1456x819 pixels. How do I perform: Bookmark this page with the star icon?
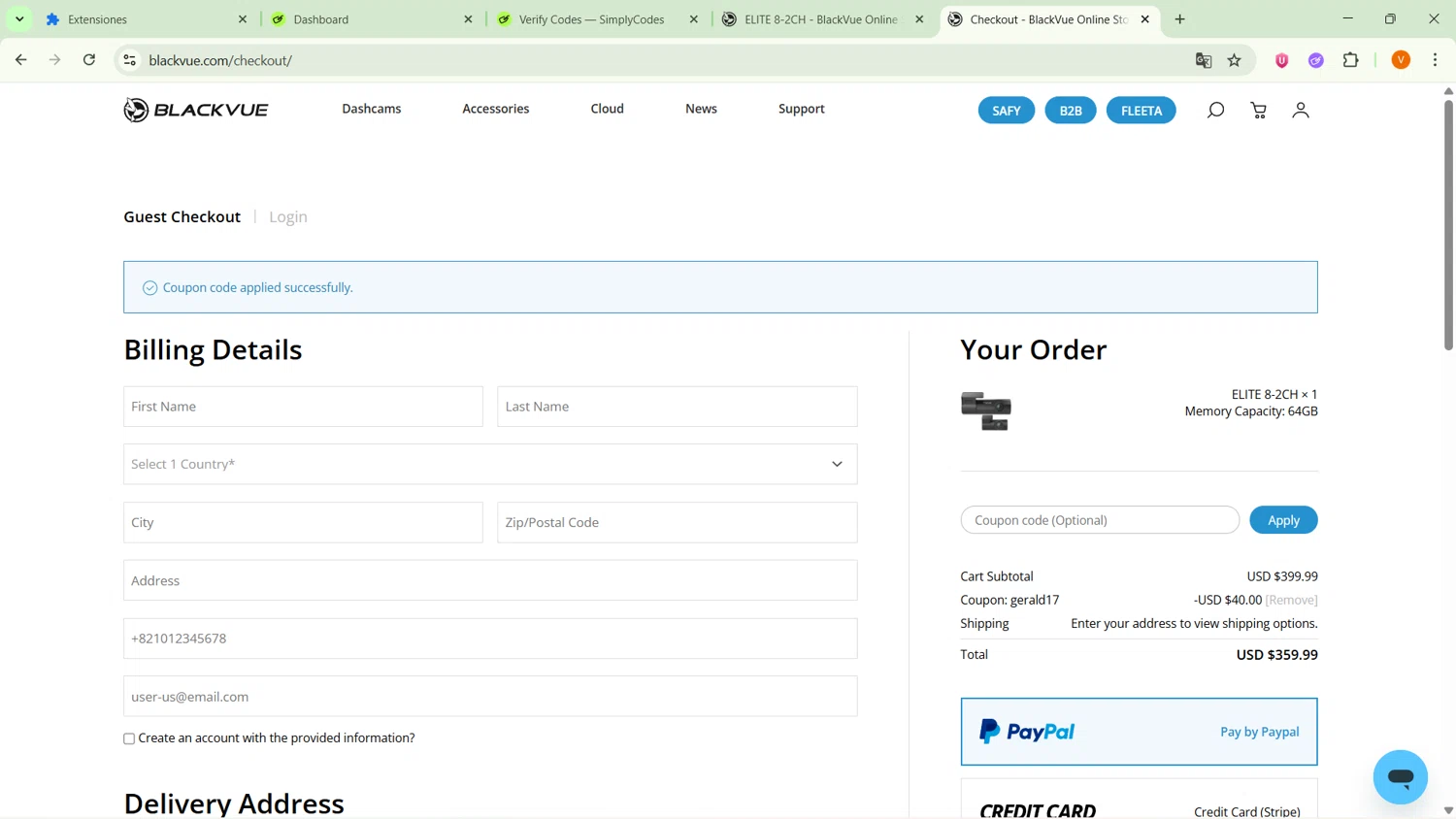pos(1235,60)
